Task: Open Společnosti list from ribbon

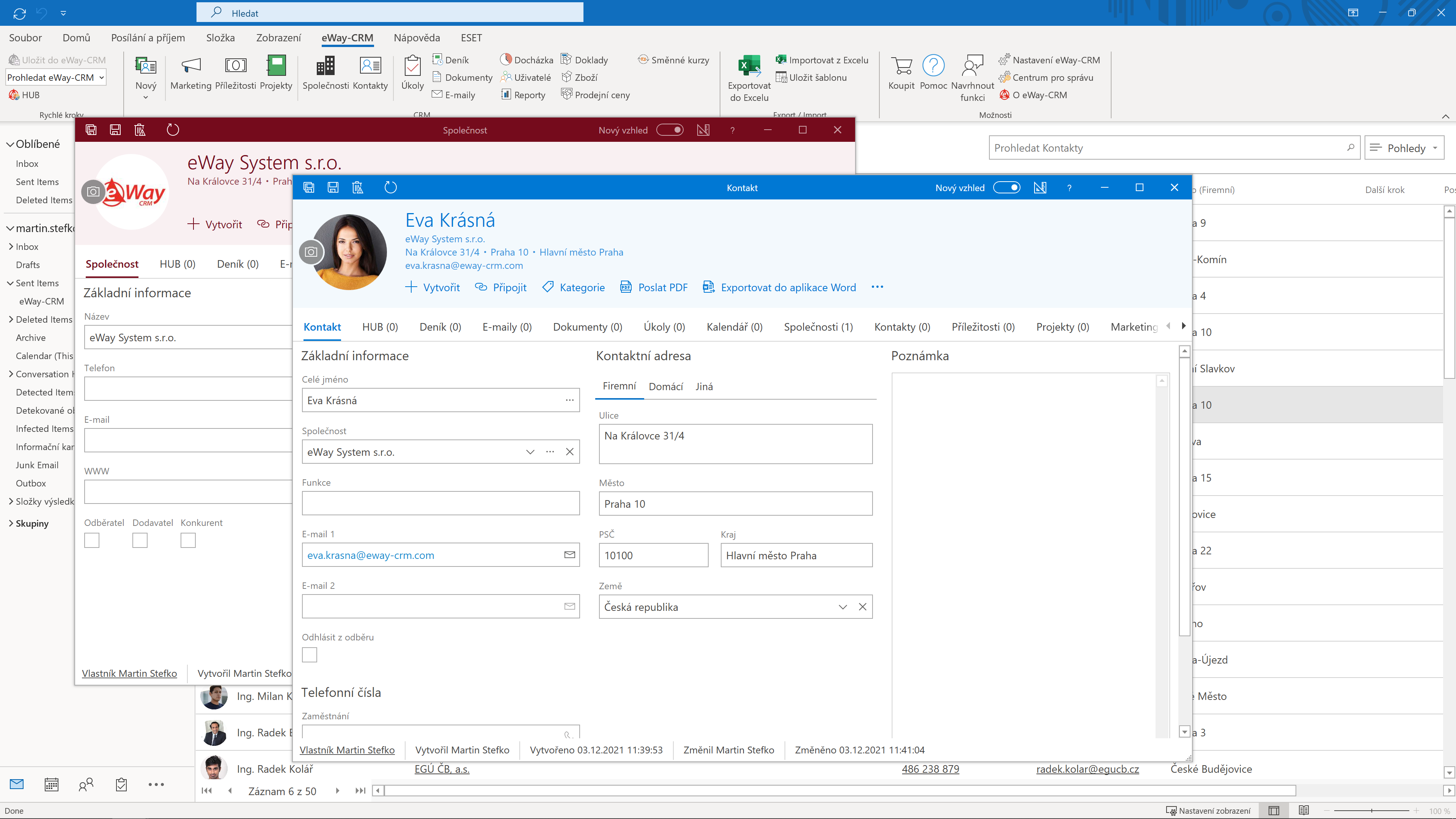Action: [x=325, y=74]
